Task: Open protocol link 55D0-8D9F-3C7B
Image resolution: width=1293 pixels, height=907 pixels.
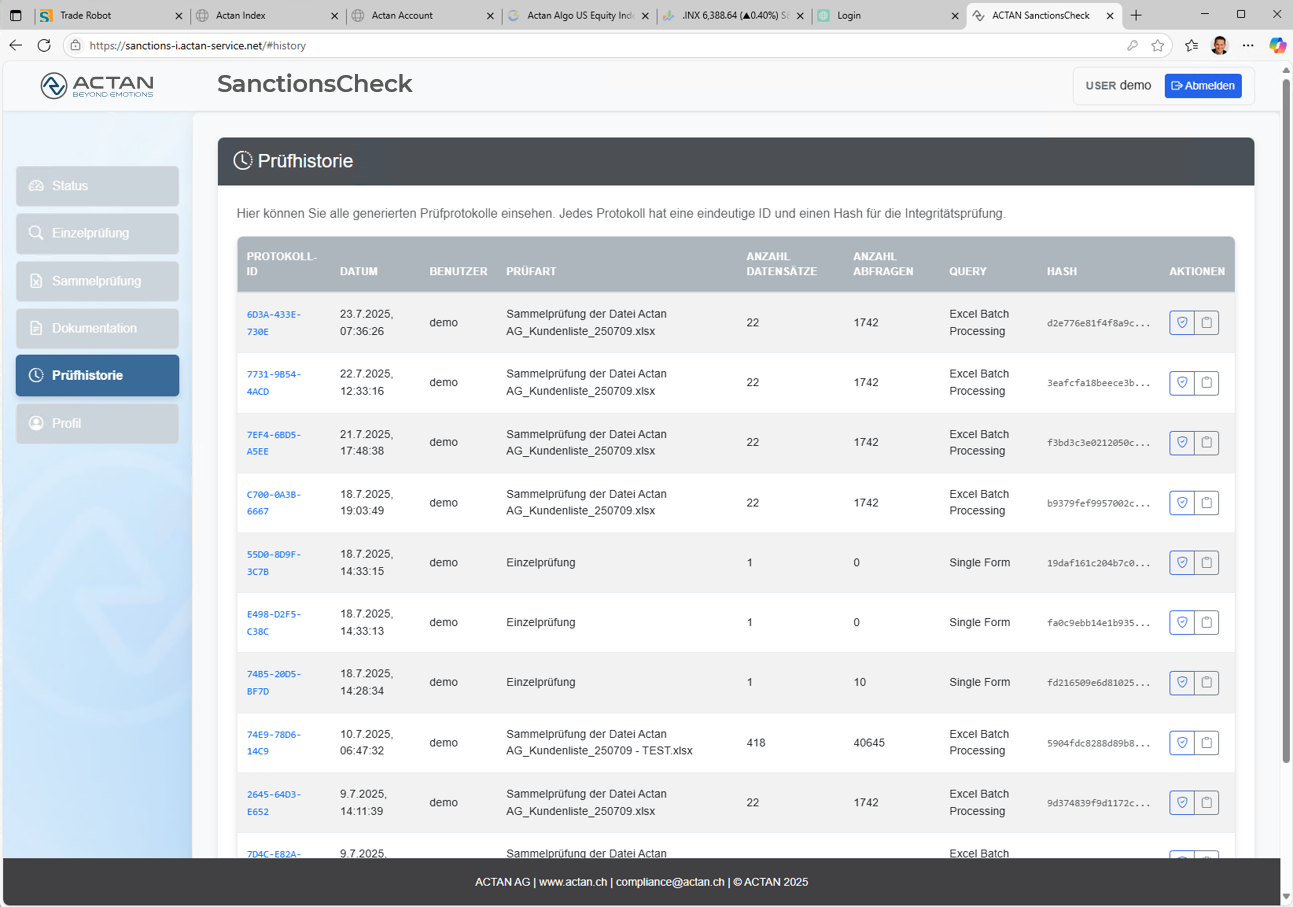Action: point(274,563)
